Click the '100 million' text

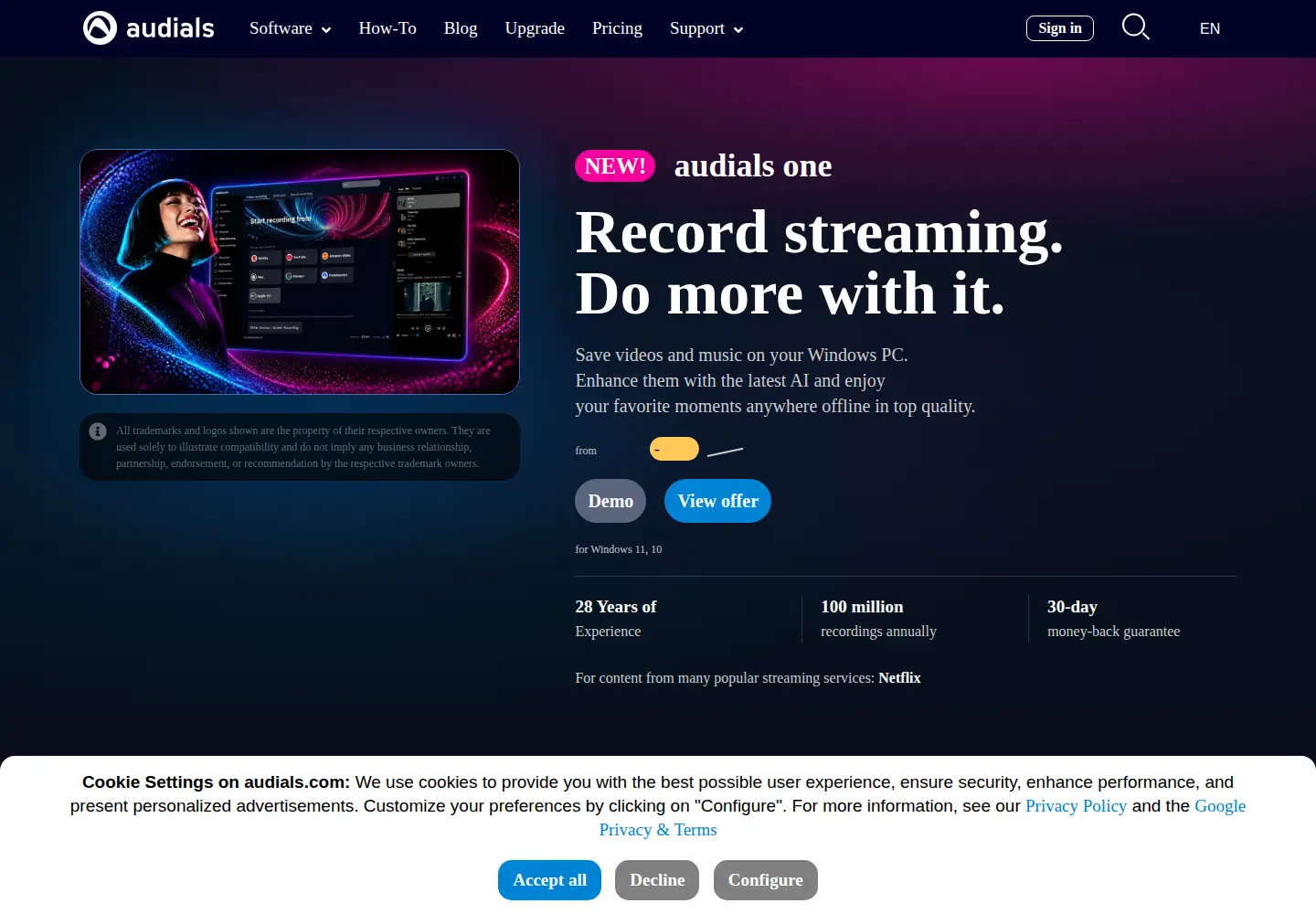(x=862, y=607)
